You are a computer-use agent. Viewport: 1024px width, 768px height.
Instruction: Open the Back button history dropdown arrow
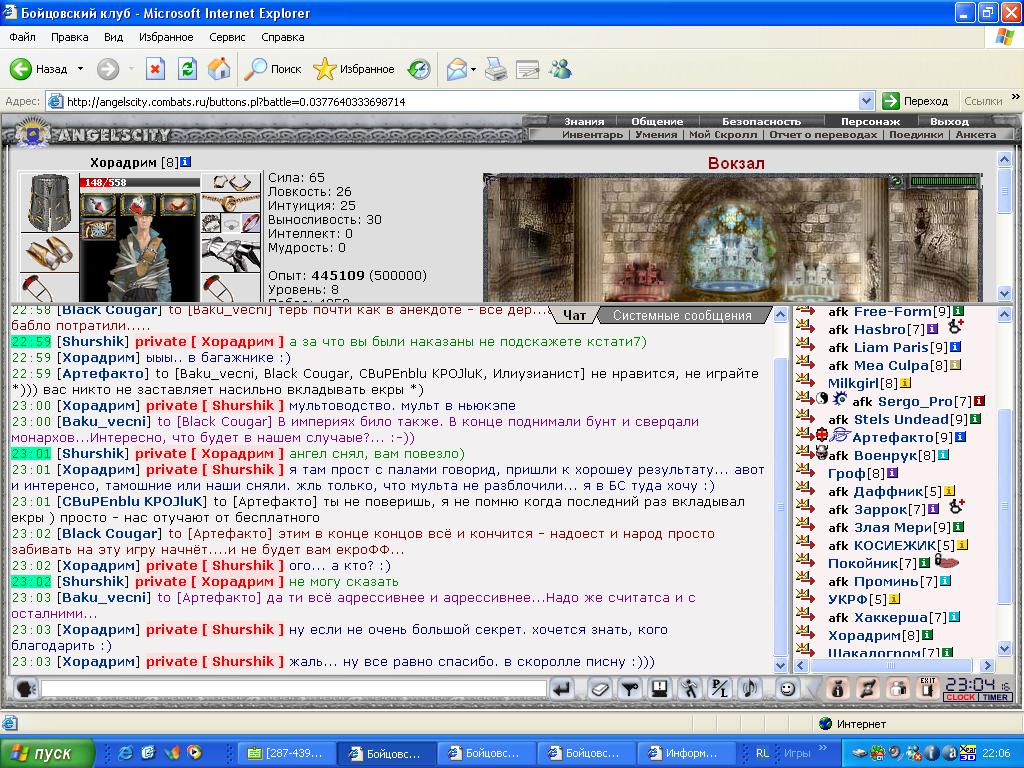coord(80,69)
